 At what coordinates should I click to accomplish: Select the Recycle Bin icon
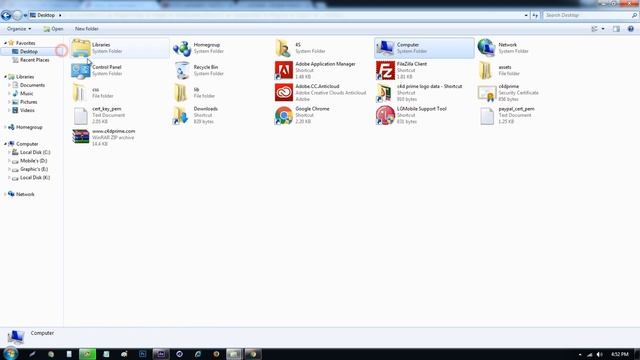pos(182,70)
